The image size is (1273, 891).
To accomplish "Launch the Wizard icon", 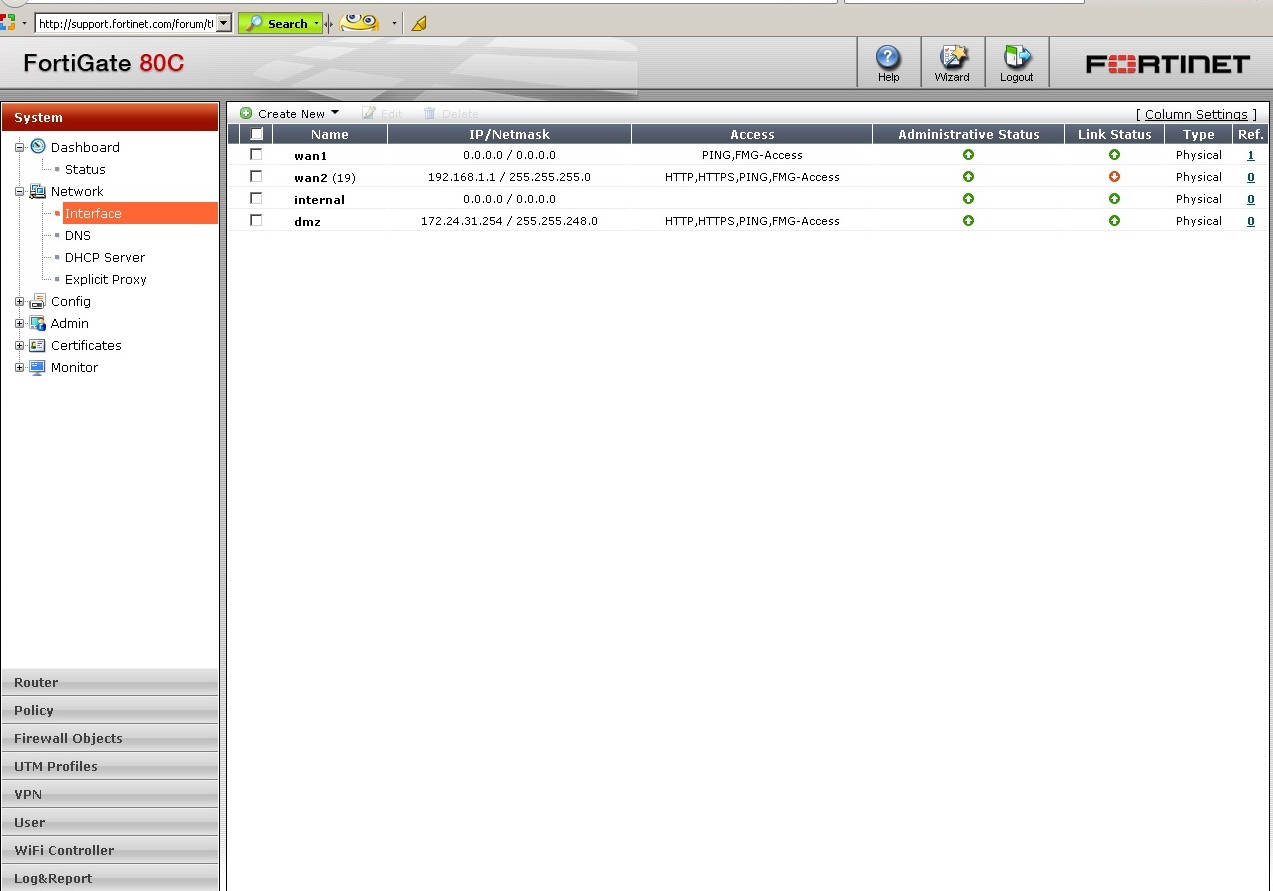I will (952, 57).
